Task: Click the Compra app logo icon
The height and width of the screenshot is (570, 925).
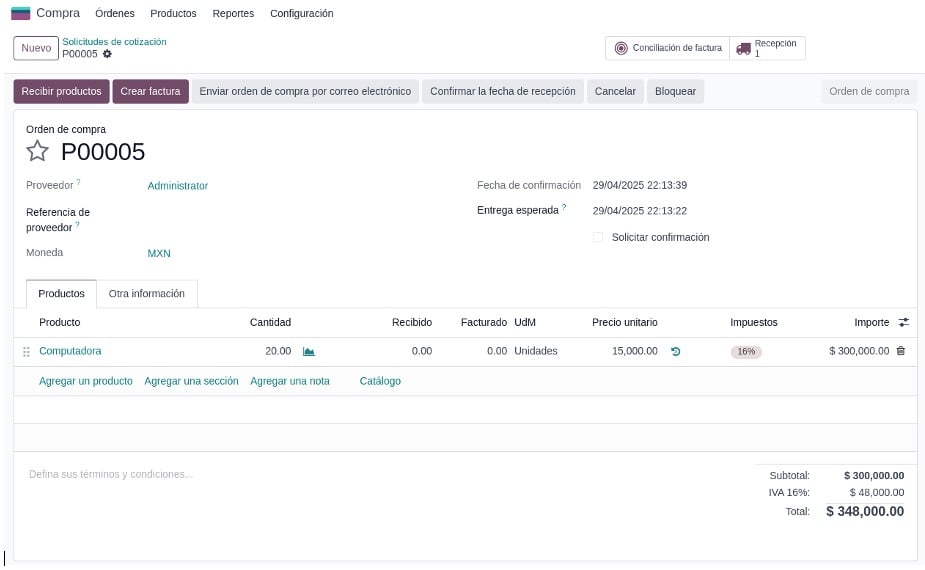Action: [x=21, y=13]
